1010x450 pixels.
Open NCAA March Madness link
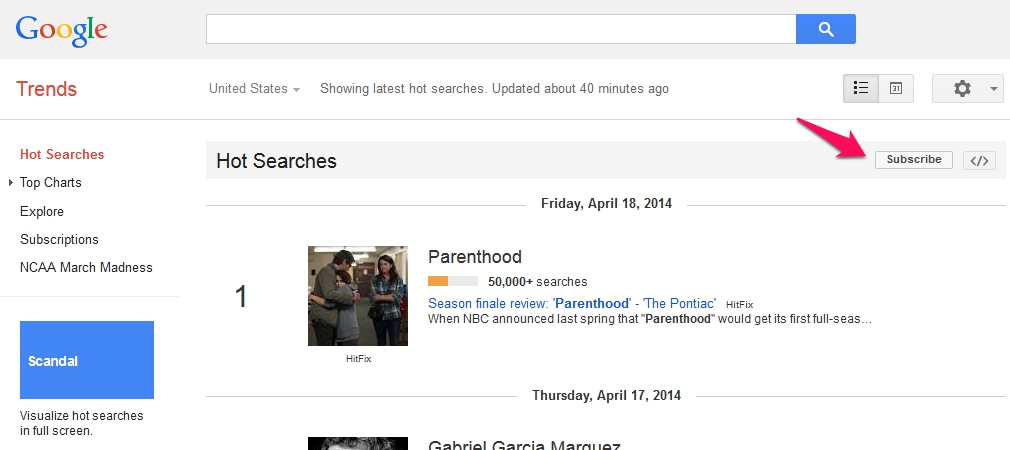[86, 267]
